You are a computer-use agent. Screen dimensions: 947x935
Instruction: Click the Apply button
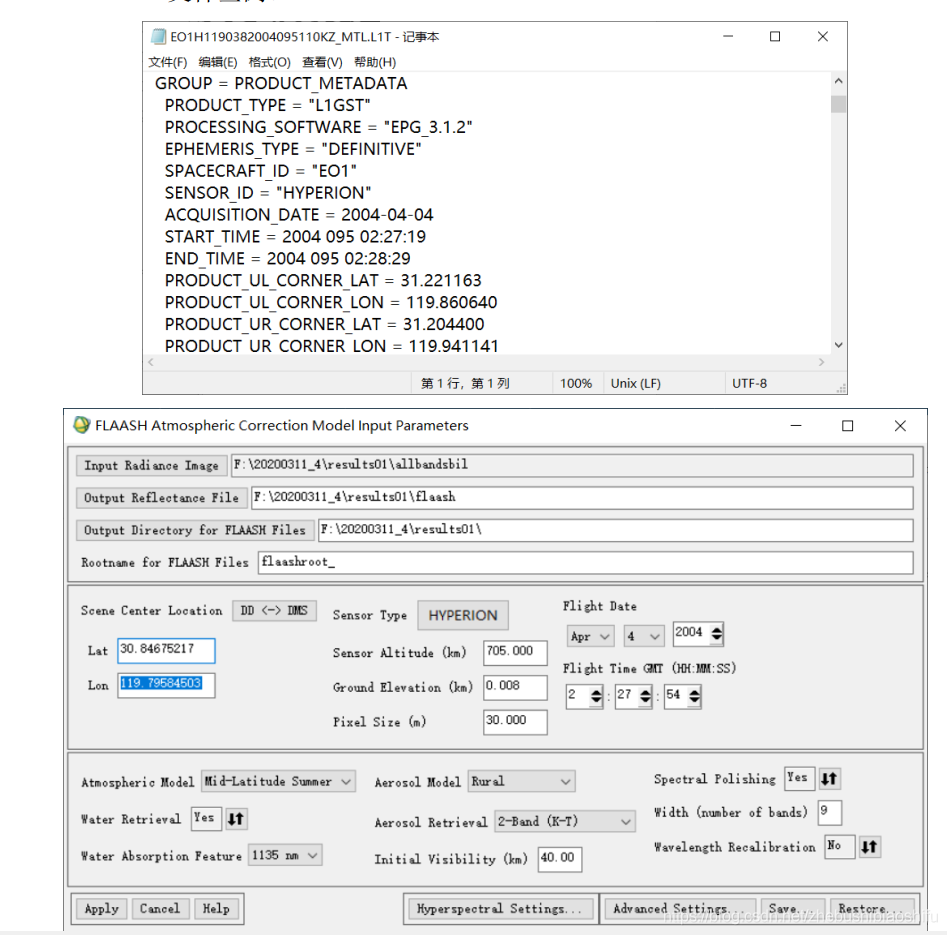pyautogui.click(x=101, y=908)
